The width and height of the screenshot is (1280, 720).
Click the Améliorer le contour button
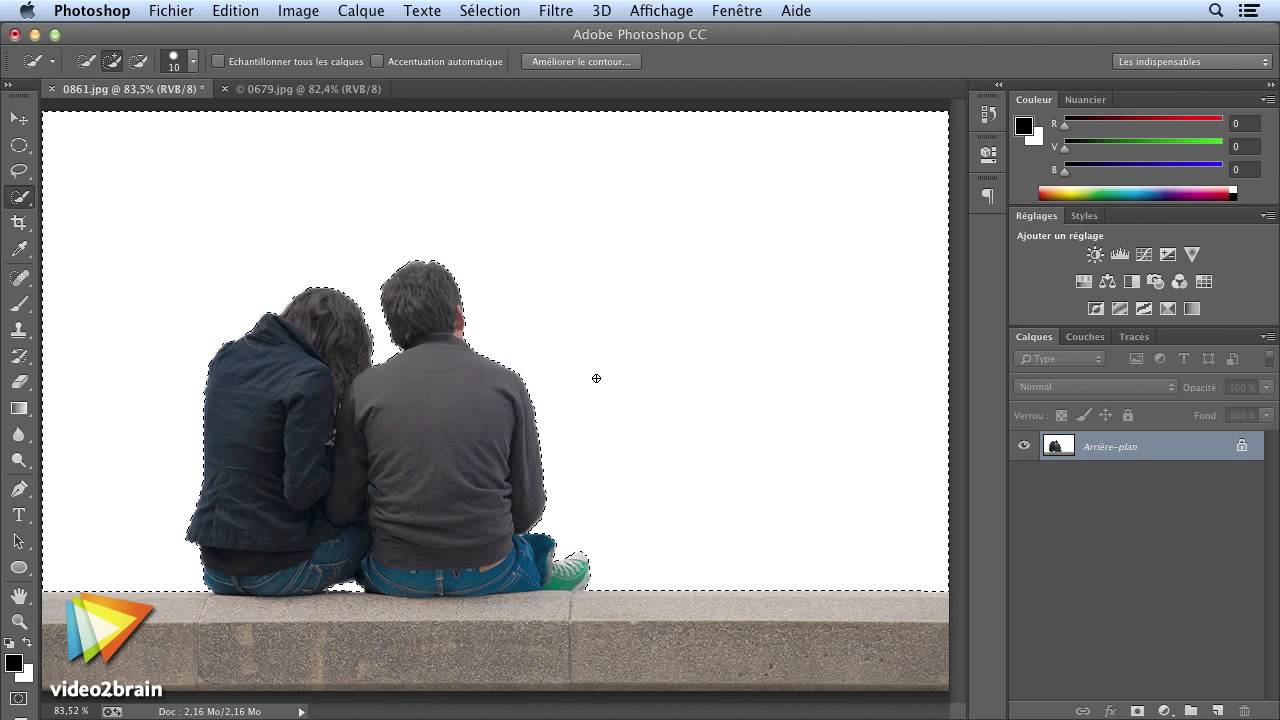pyautogui.click(x=581, y=61)
